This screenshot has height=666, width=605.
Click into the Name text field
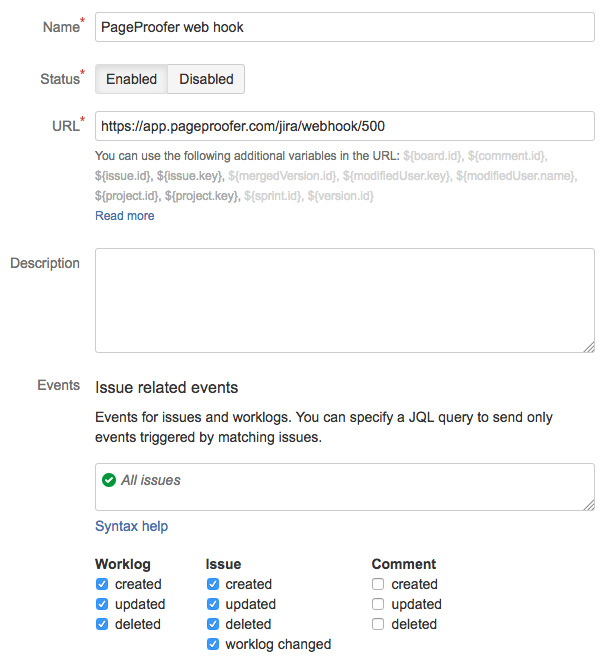tap(344, 27)
